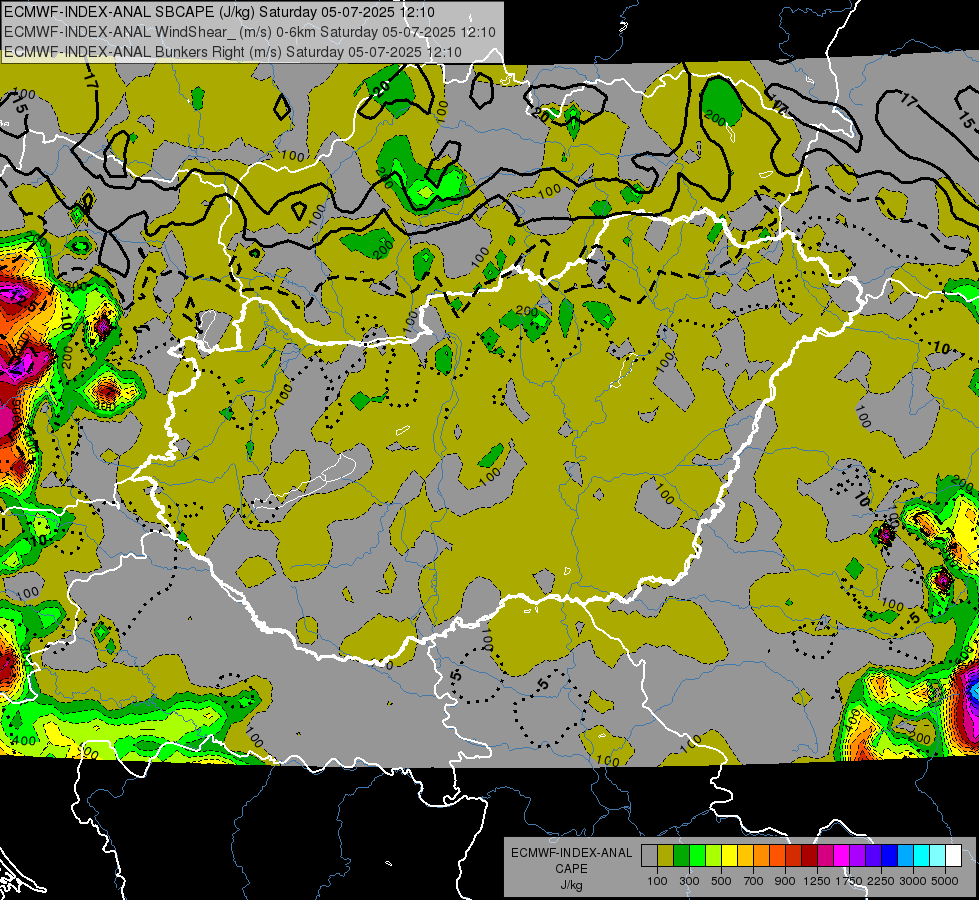Select the gray legend swatch below 100
The height and width of the screenshot is (900, 979).
click(649, 855)
